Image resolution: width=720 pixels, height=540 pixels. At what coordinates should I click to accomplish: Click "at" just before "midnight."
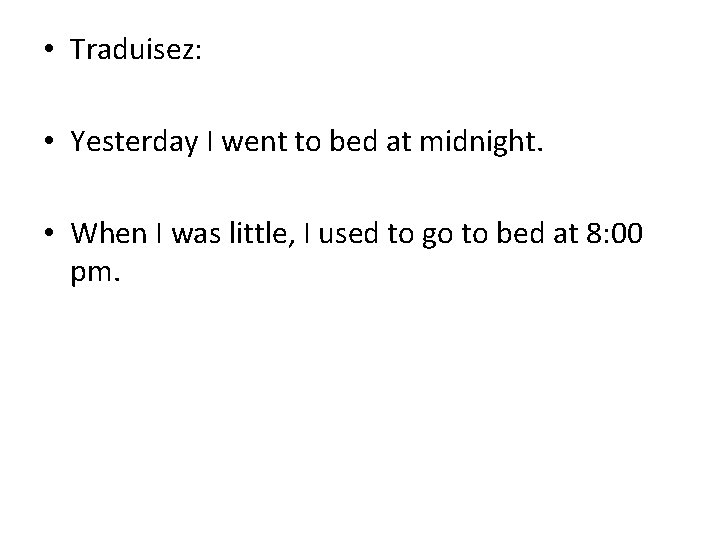(x=398, y=142)
